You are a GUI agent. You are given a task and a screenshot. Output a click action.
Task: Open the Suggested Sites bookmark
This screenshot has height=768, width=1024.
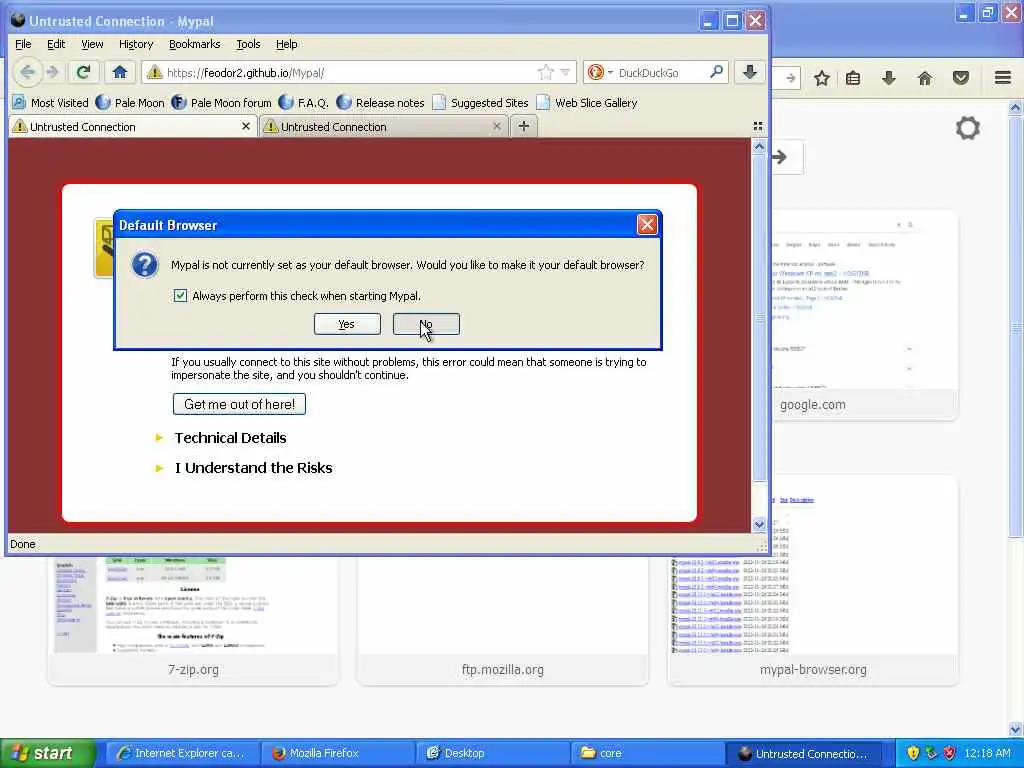coord(480,103)
